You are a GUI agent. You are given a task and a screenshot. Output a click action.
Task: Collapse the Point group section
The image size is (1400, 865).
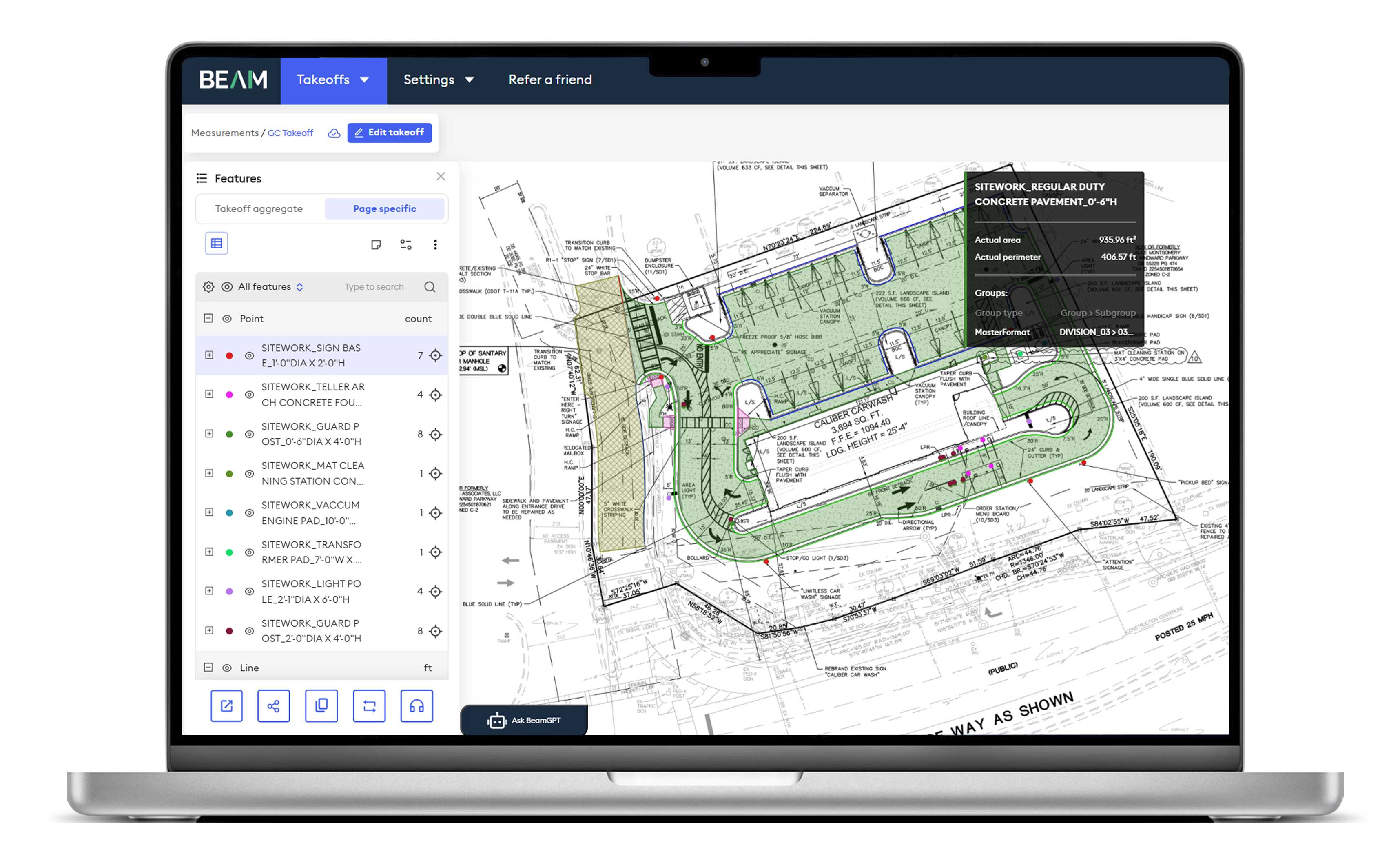coord(209,319)
